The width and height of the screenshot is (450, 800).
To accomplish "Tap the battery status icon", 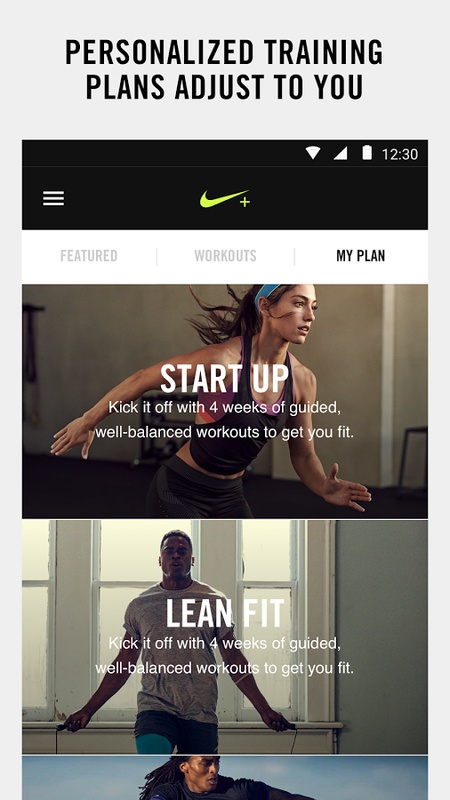I will pos(367,153).
